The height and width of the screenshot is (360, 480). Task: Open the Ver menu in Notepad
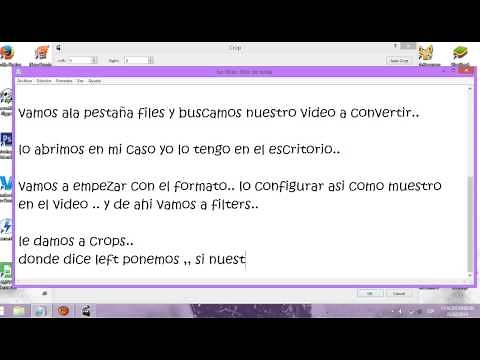point(80,81)
